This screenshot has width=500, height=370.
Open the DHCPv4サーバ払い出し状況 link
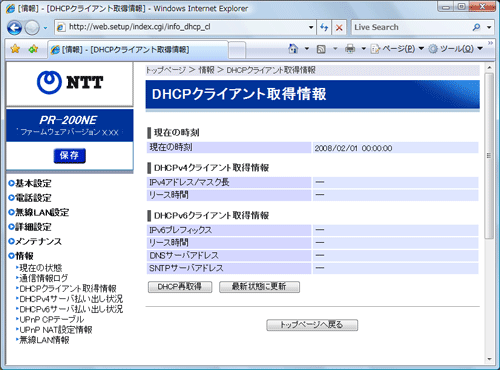coord(71,299)
